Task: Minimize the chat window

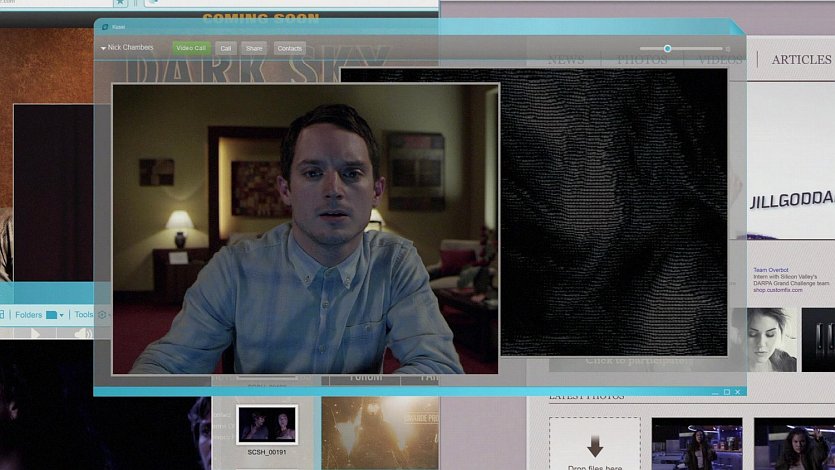Action: [x=715, y=392]
